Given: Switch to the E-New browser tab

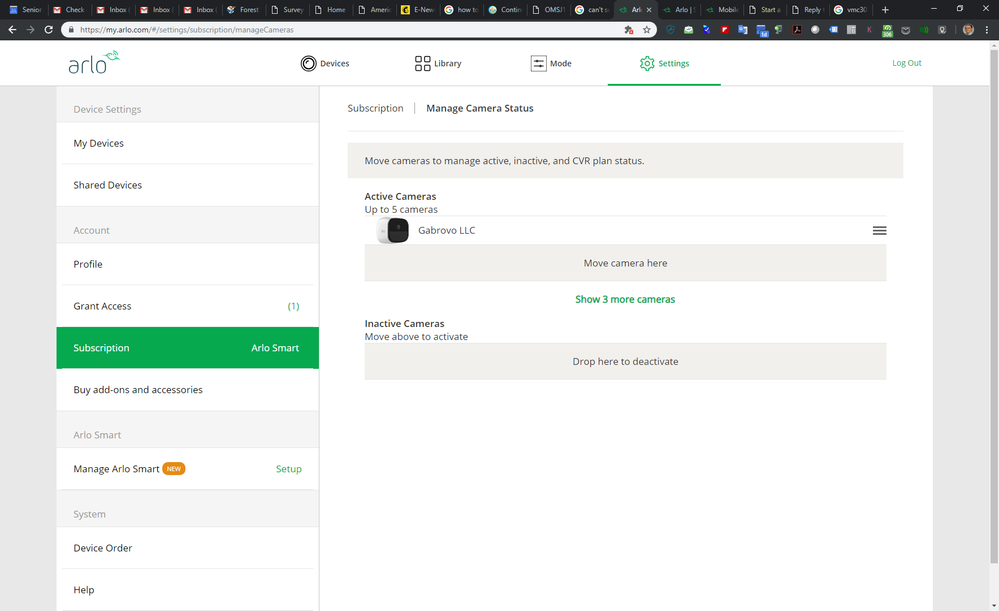Looking at the screenshot, I should coord(417,10).
